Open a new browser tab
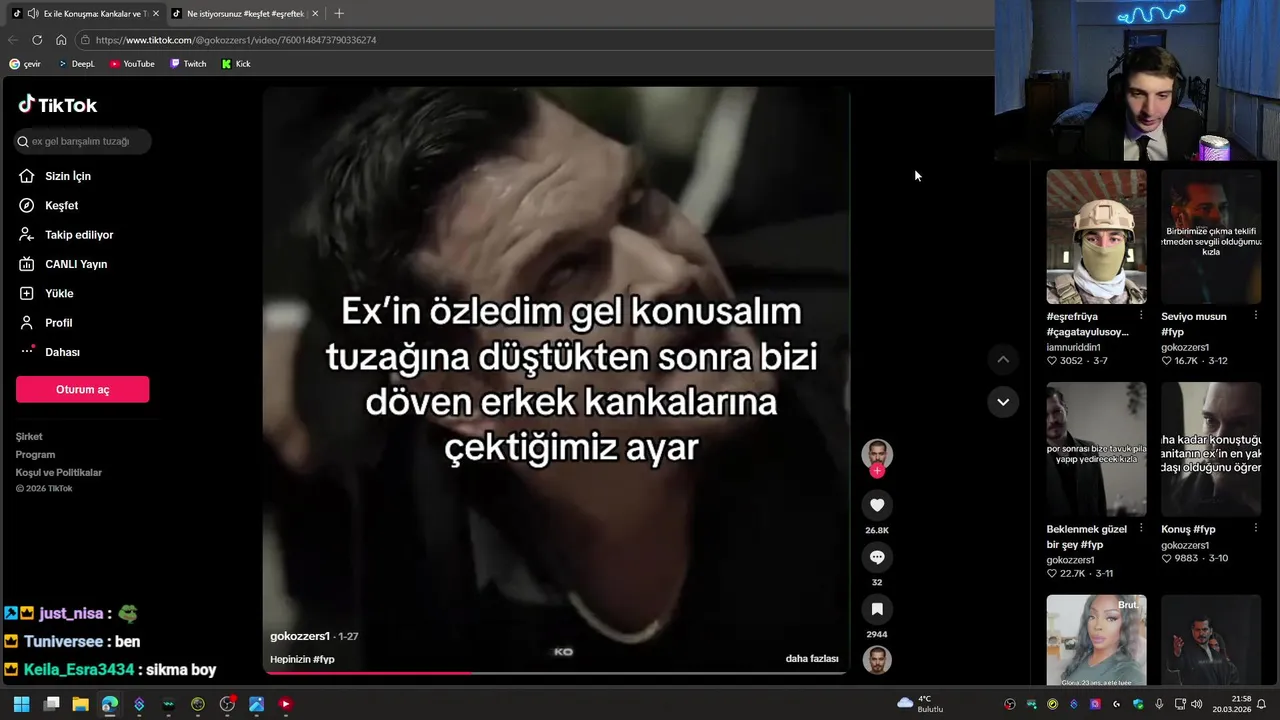The height and width of the screenshot is (720, 1280). [x=339, y=14]
